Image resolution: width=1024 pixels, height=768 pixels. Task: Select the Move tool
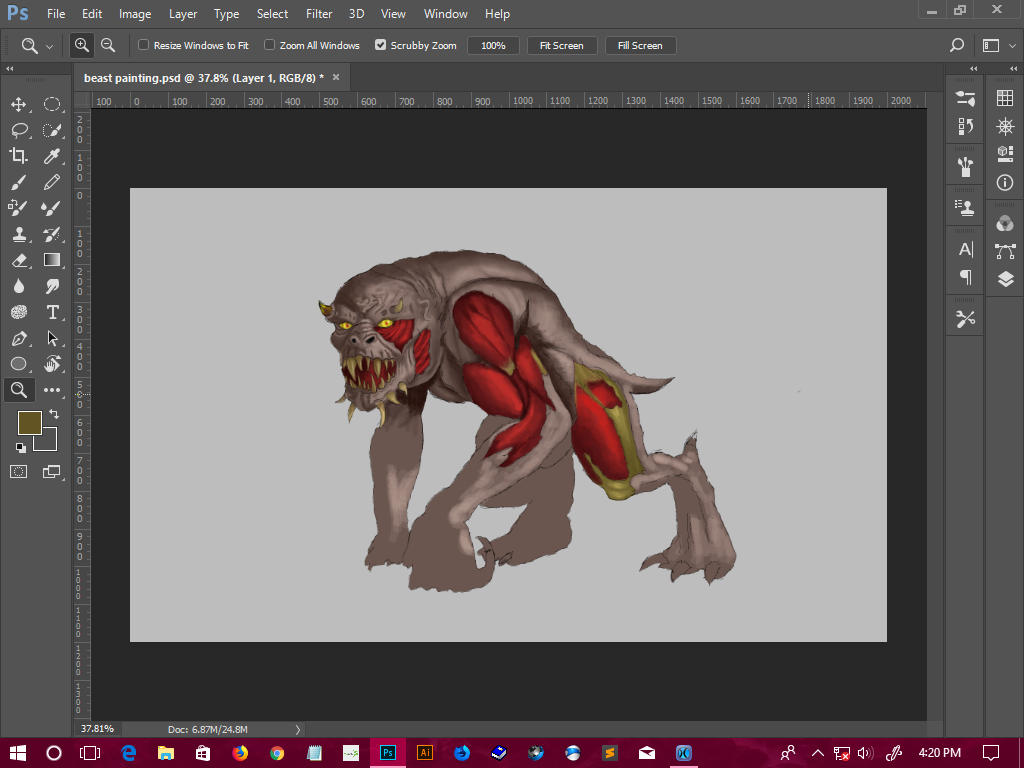[x=19, y=104]
